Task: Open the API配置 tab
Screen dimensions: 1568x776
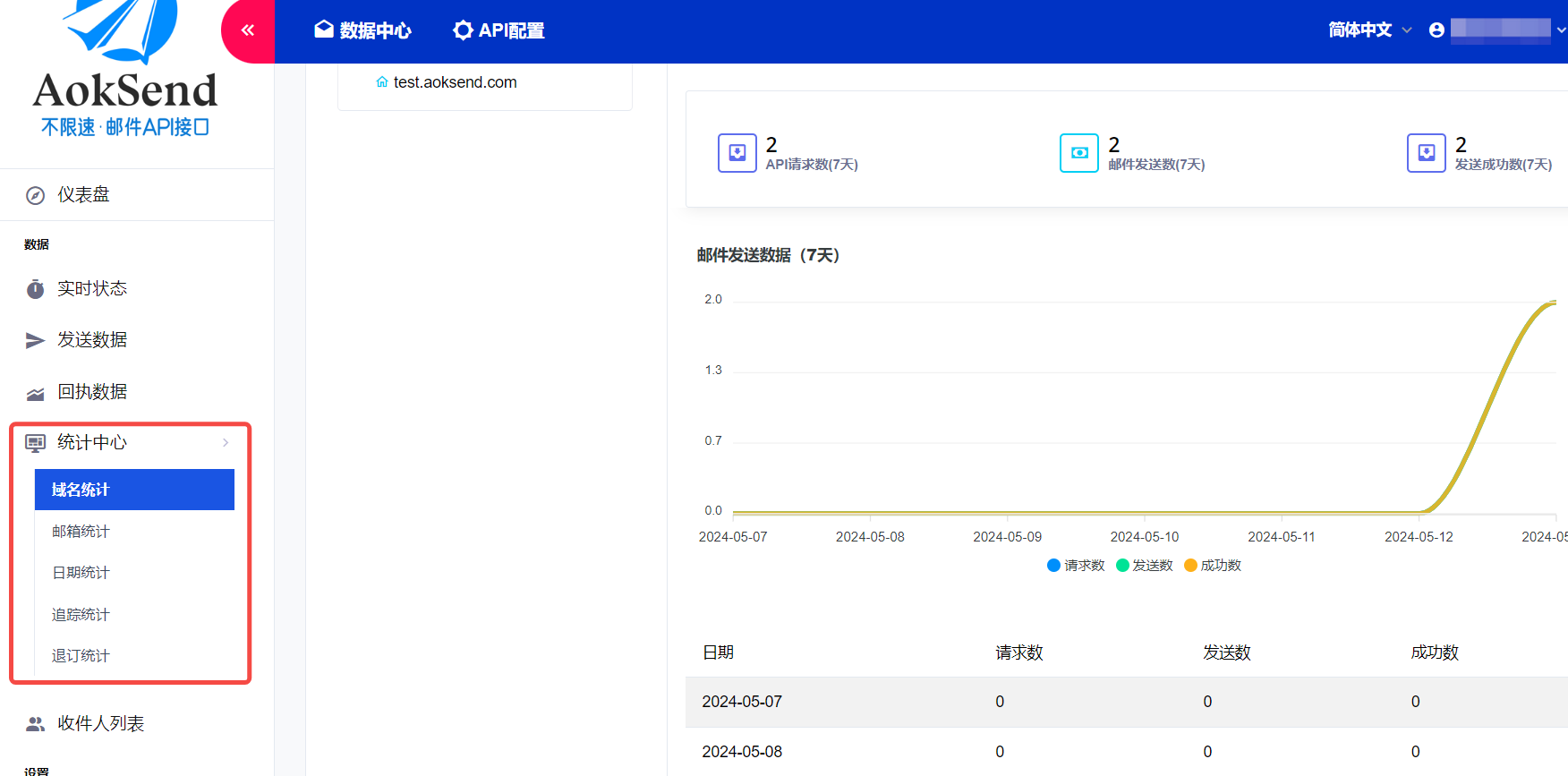Action: pos(499,30)
